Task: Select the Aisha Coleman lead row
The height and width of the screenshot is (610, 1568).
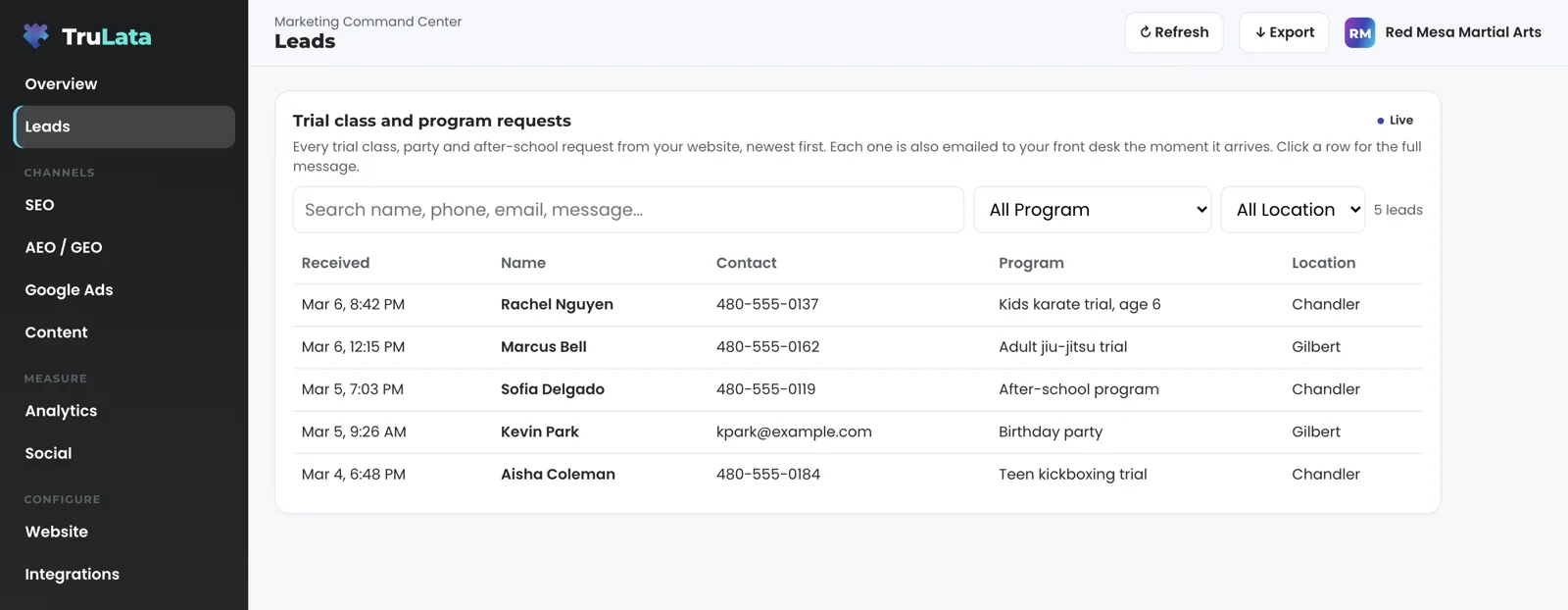Action: (x=857, y=475)
